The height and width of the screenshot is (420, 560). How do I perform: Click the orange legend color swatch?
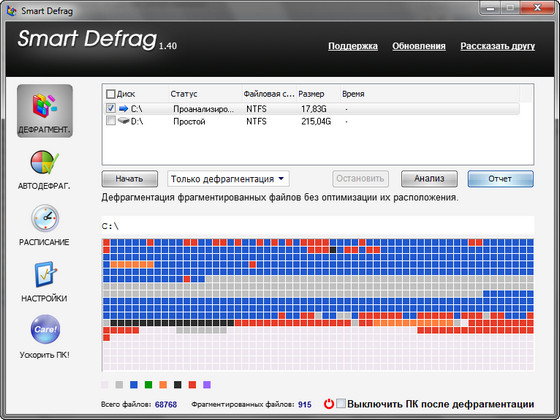163,385
